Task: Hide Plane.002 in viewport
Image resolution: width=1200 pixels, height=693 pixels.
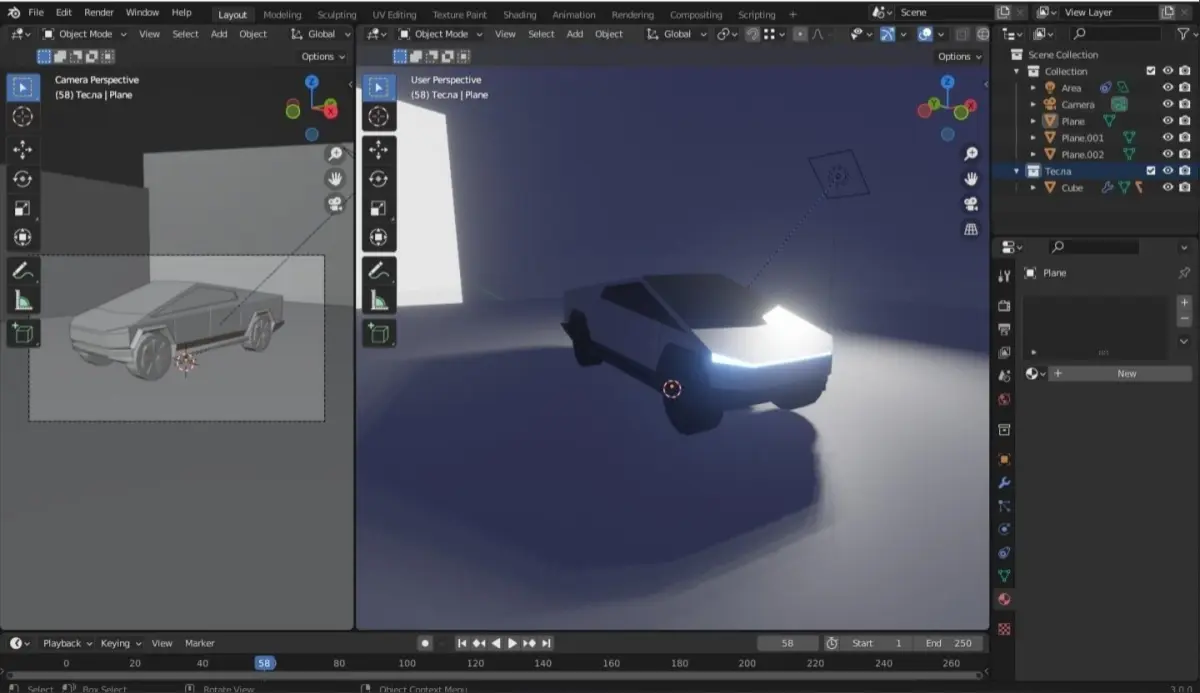Action: point(1167,154)
